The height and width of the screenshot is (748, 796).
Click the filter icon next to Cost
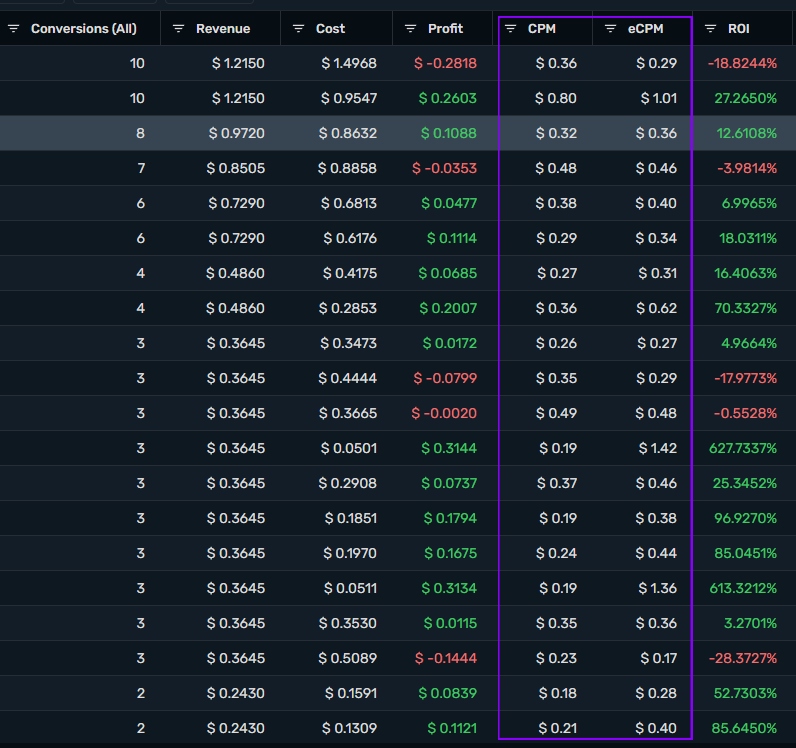pyautogui.click(x=299, y=29)
